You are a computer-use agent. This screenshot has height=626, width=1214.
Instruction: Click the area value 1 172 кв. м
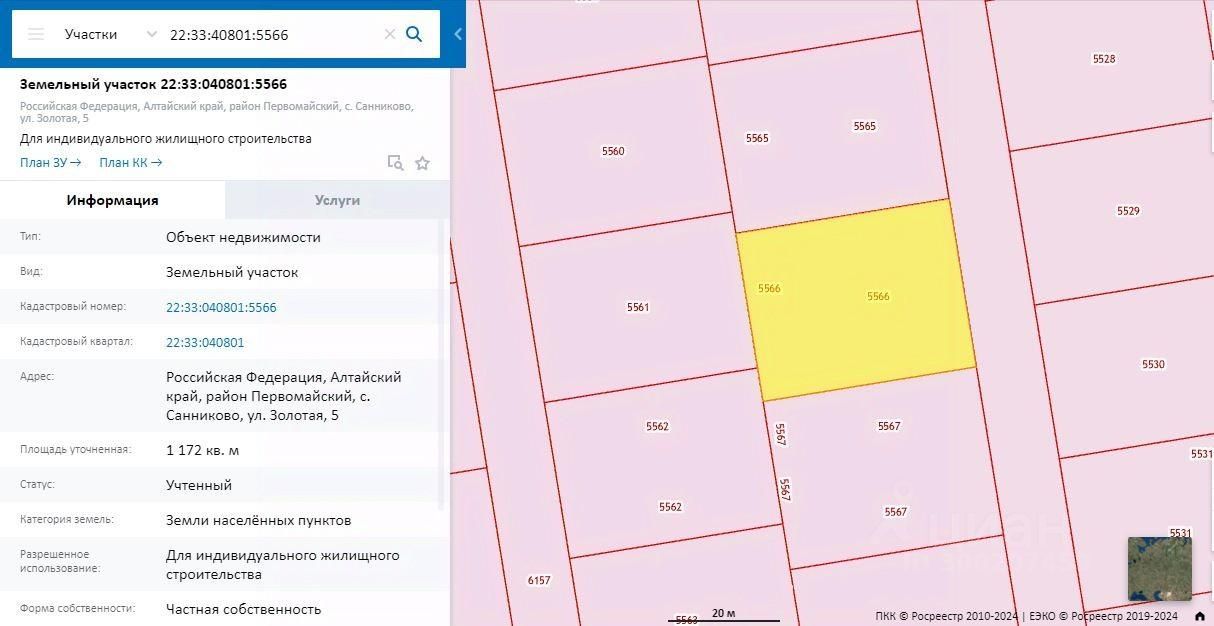(202, 450)
